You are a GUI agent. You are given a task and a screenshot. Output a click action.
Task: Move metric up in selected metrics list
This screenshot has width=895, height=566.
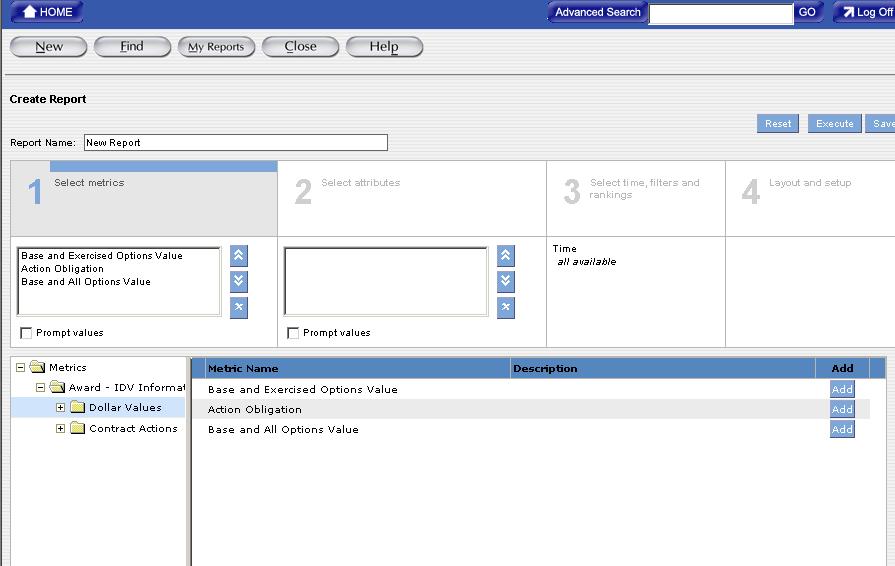pyautogui.click(x=239, y=256)
